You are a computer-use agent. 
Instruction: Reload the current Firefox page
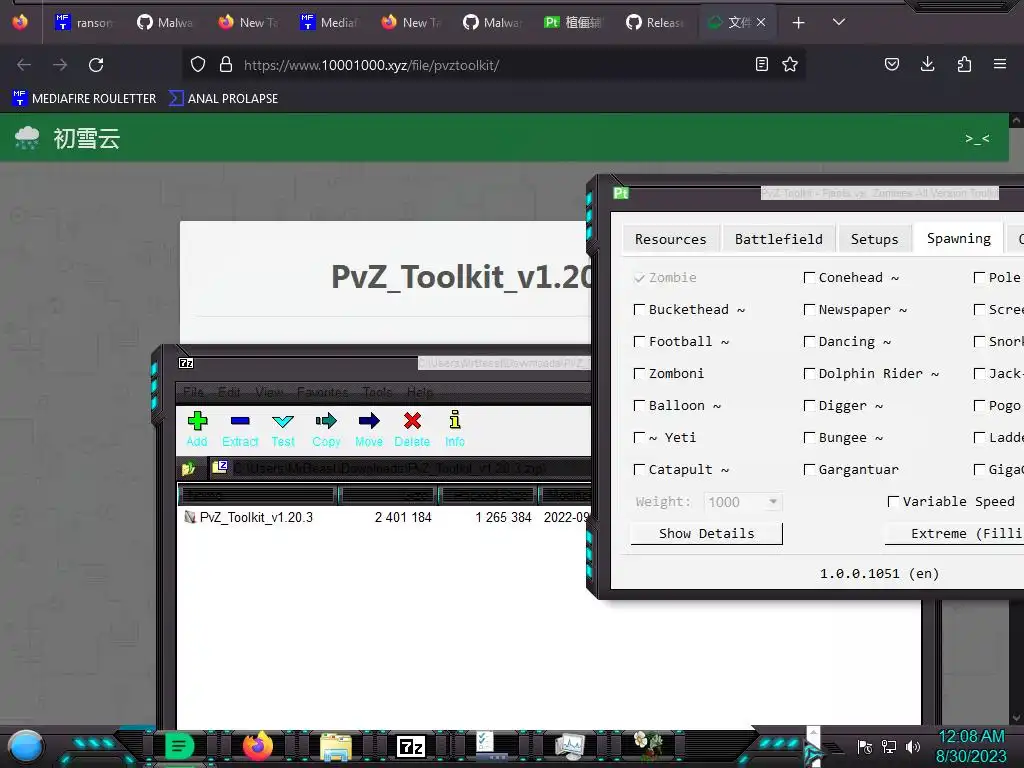[96, 65]
